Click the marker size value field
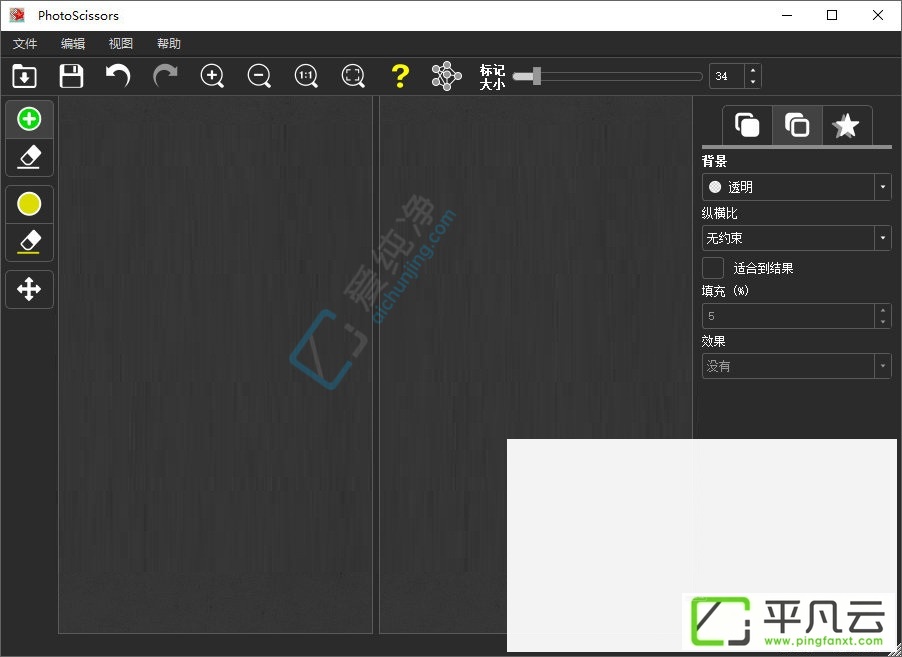 727,76
